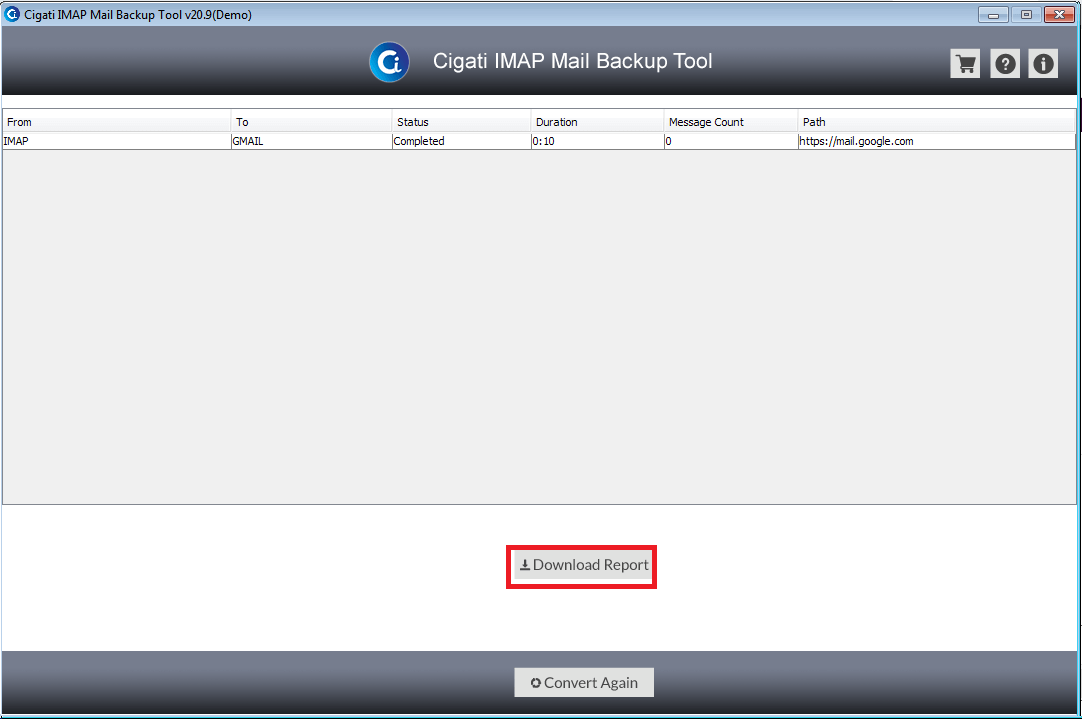Image resolution: width=1082 pixels, height=719 pixels.
Task: Select the GMAIL cell in To column
Action: click(311, 141)
